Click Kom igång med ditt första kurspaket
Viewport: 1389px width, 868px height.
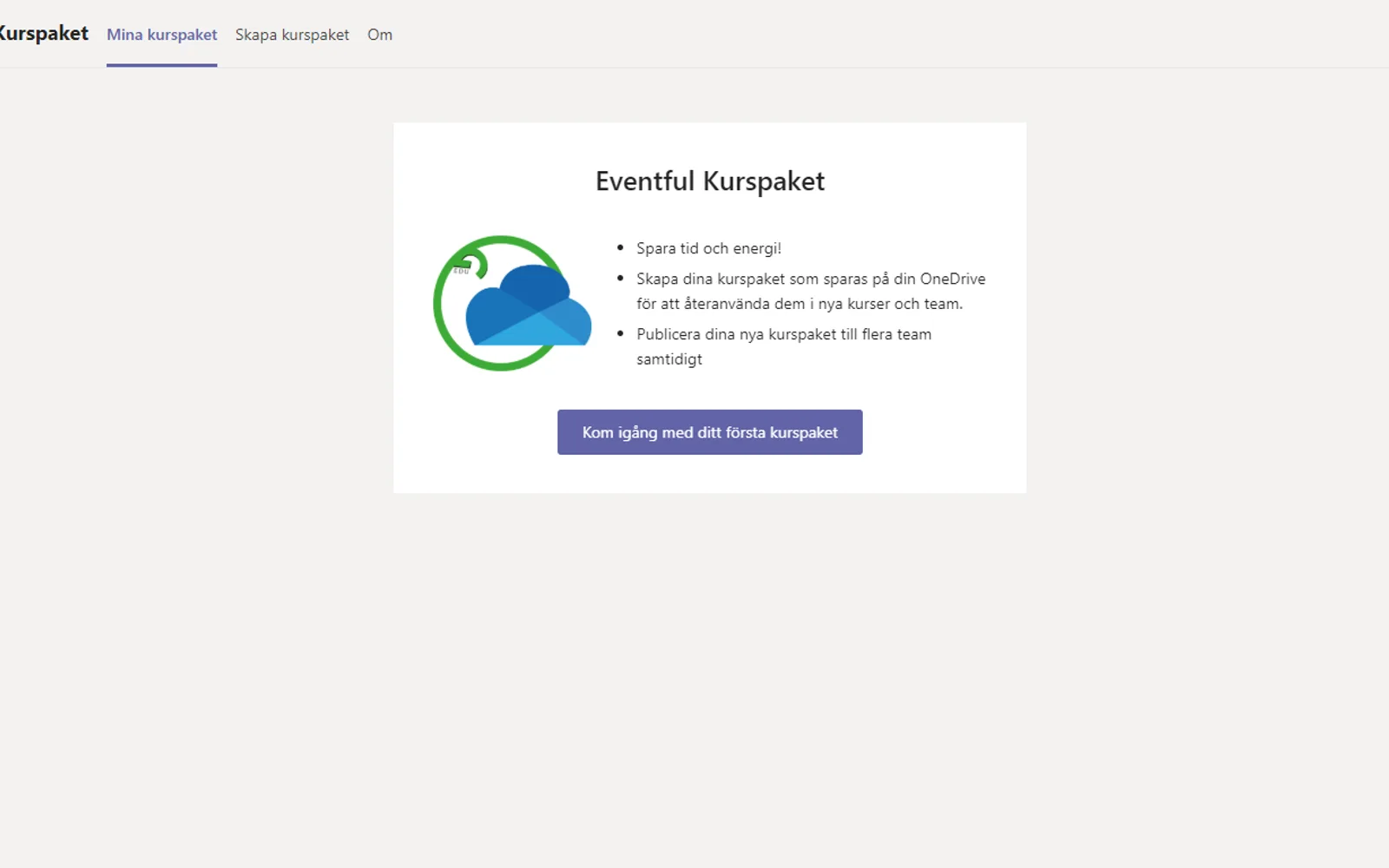[709, 432]
